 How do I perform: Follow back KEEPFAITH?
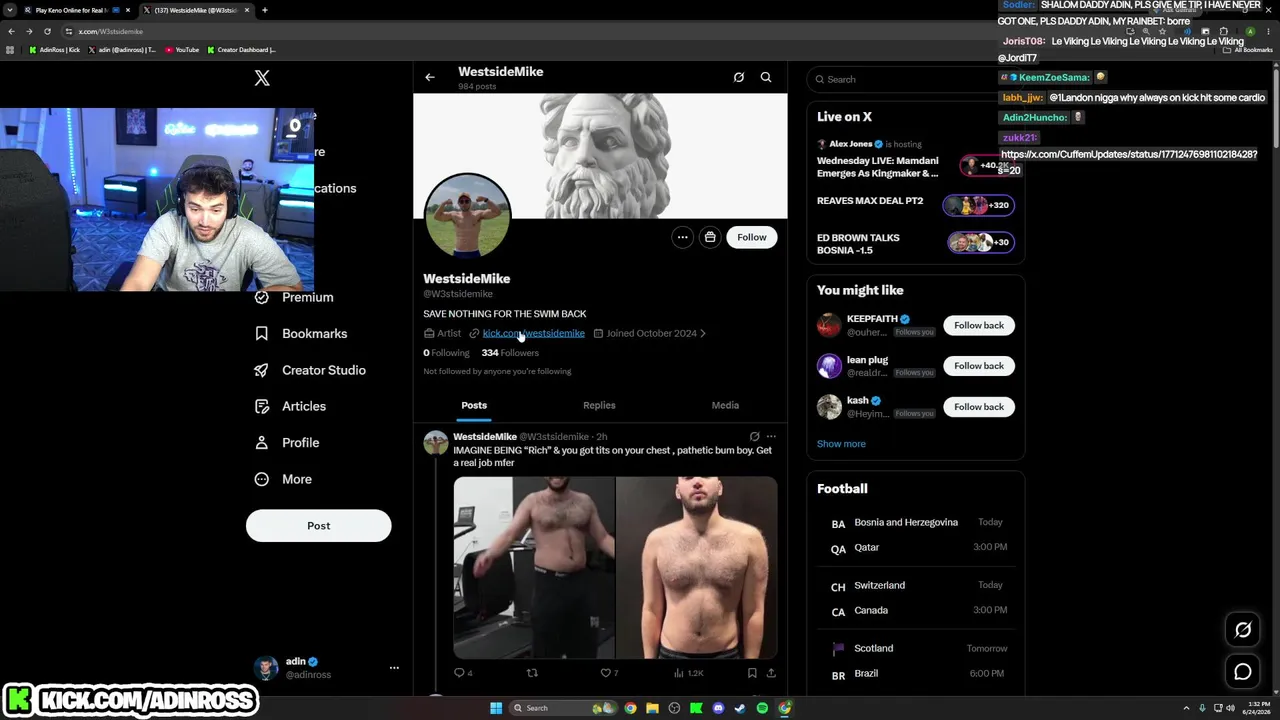pyautogui.click(x=978, y=325)
